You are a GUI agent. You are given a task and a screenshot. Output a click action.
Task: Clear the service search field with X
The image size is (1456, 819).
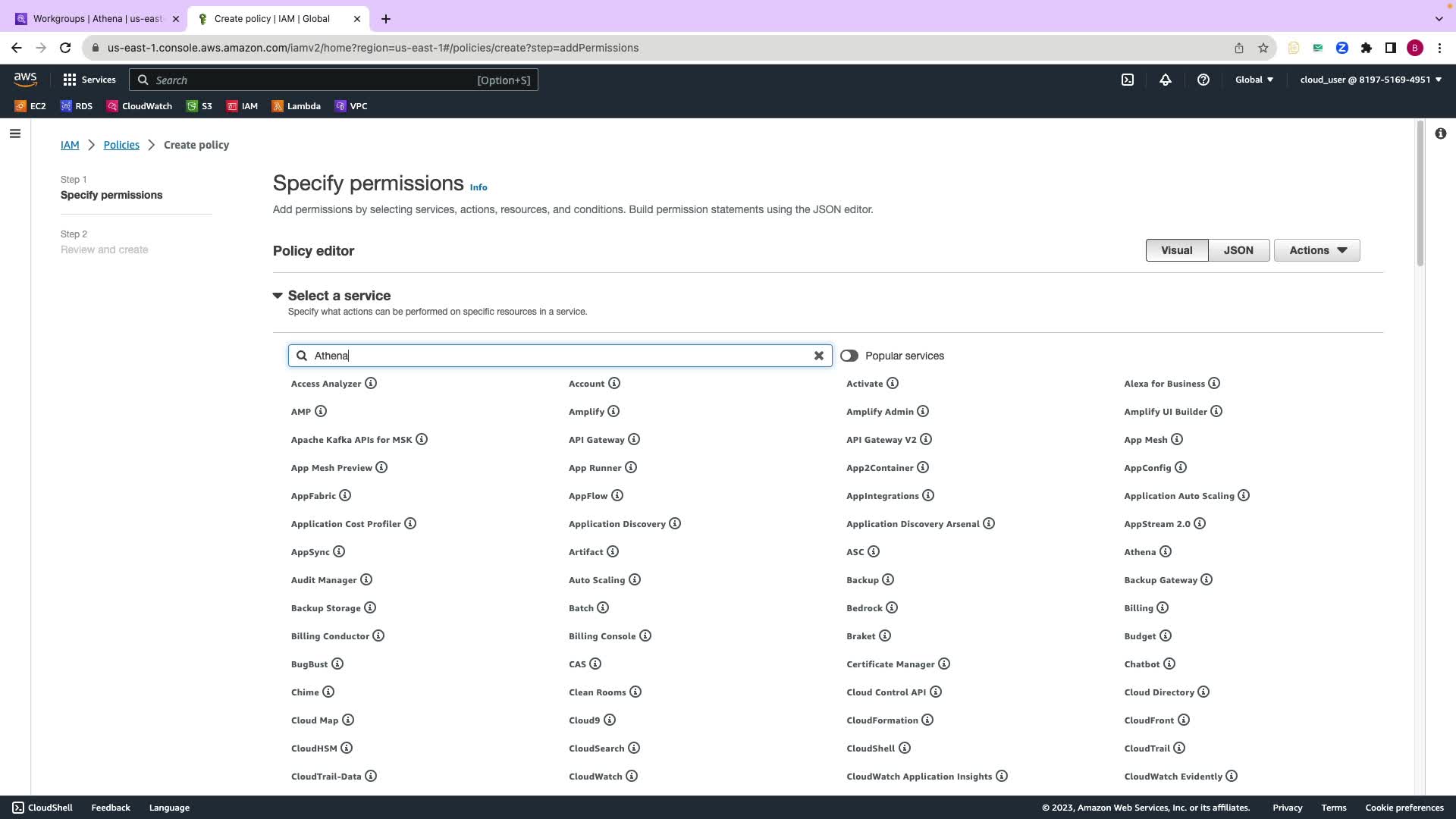pyautogui.click(x=819, y=356)
